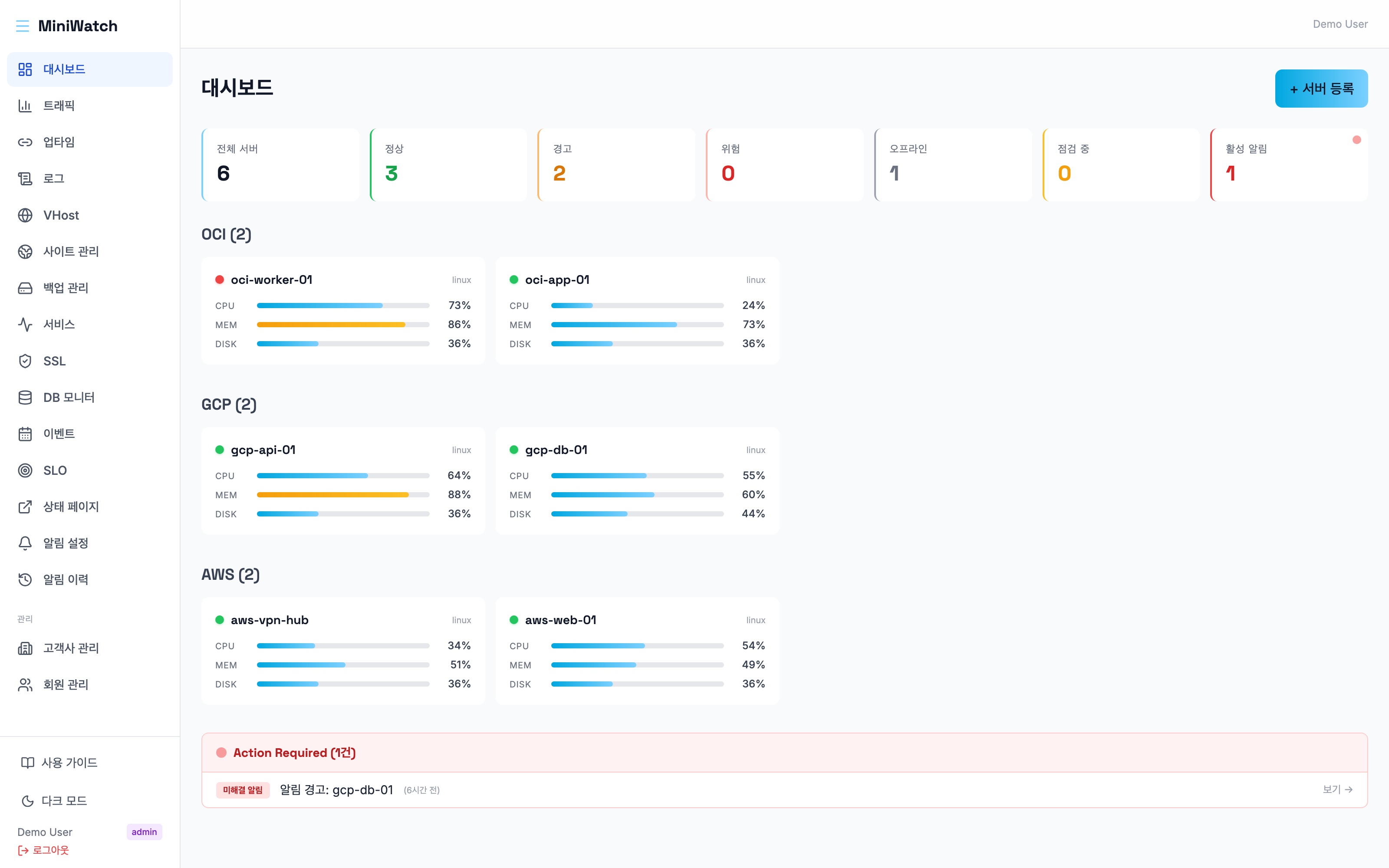Click the 업타임 link icon
The height and width of the screenshot is (868, 1389).
(25, 142)
